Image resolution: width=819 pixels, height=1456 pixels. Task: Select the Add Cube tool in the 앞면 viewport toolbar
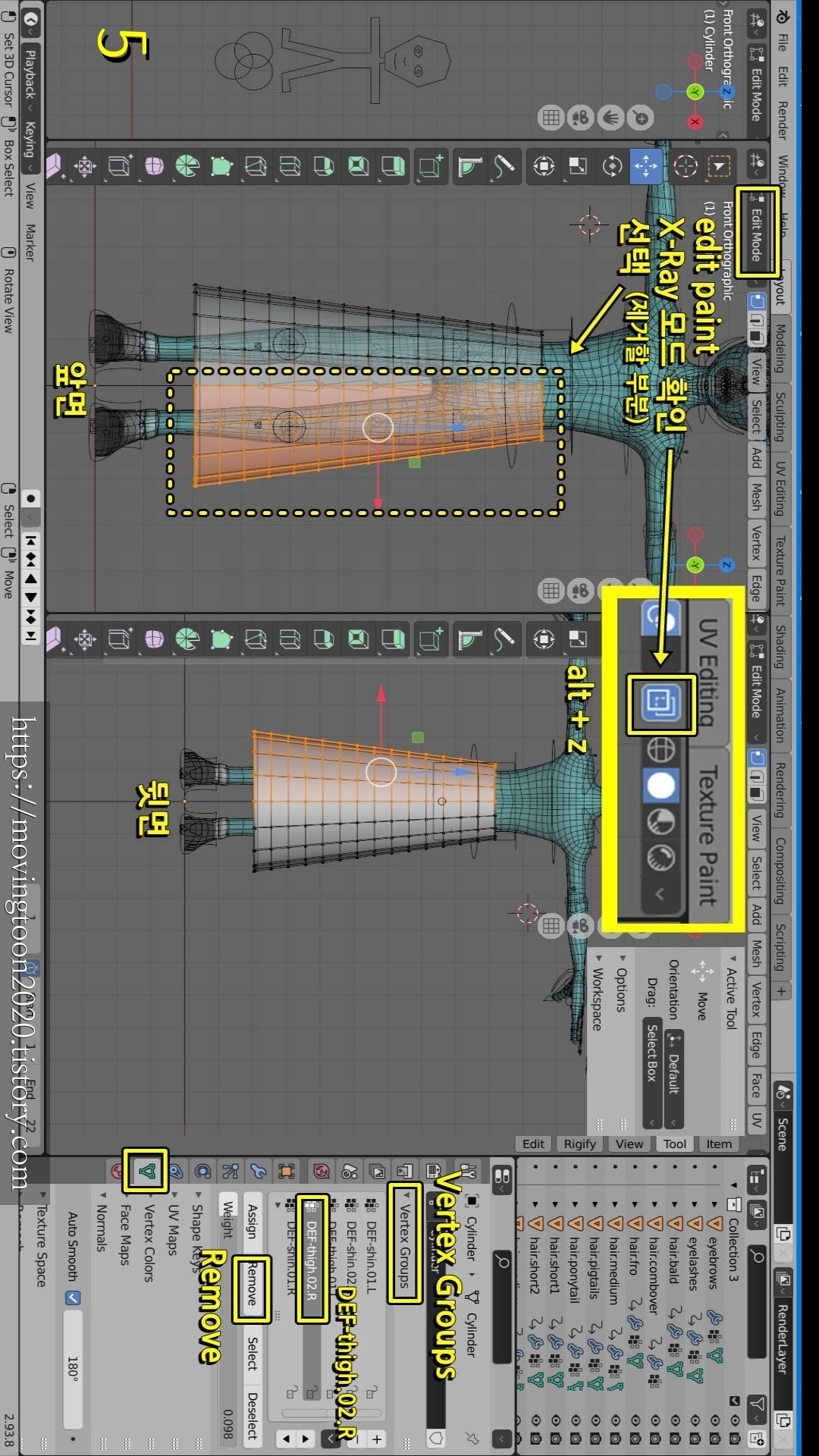430,166
